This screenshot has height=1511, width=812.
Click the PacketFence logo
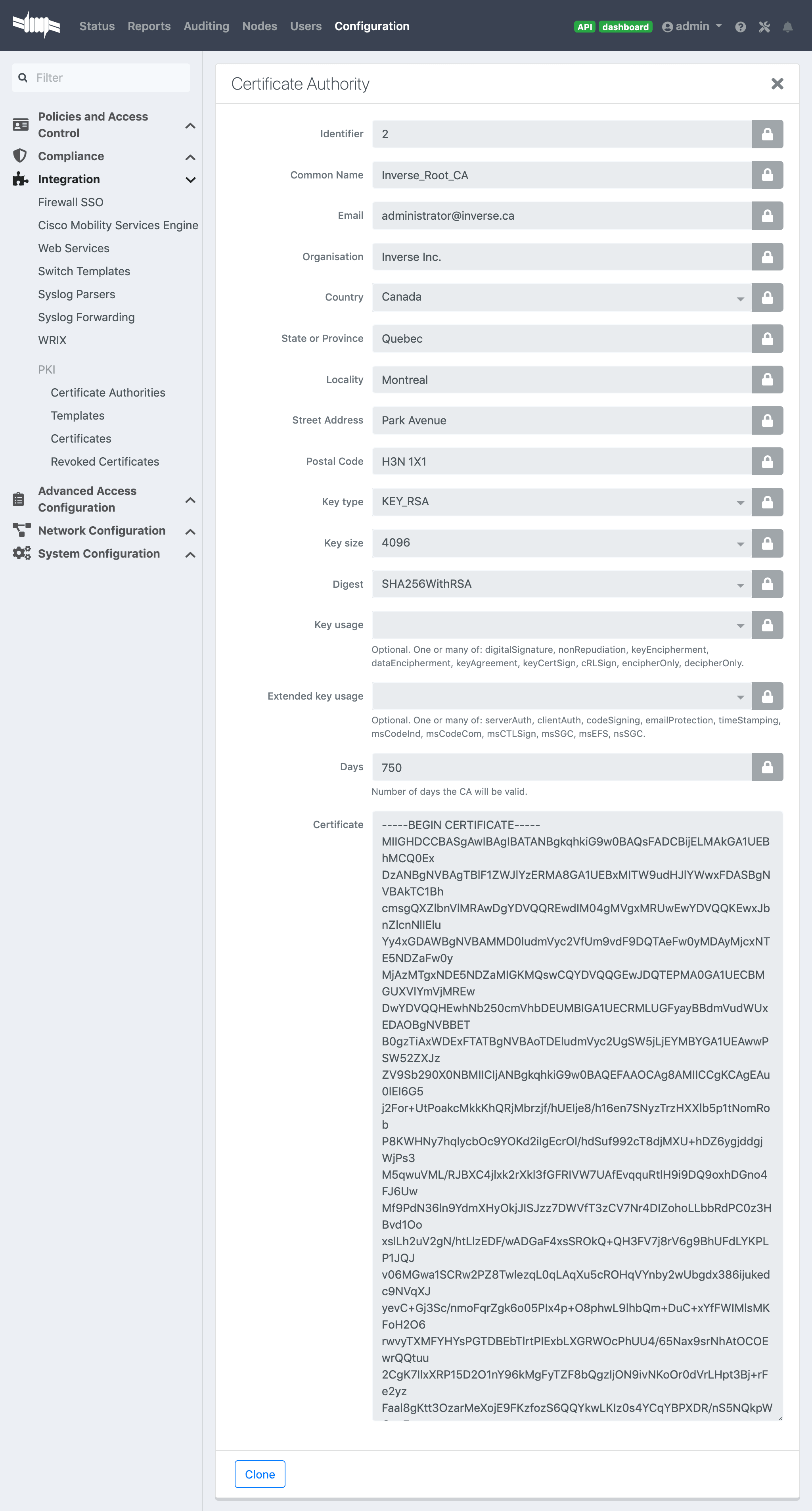(36, 25)
